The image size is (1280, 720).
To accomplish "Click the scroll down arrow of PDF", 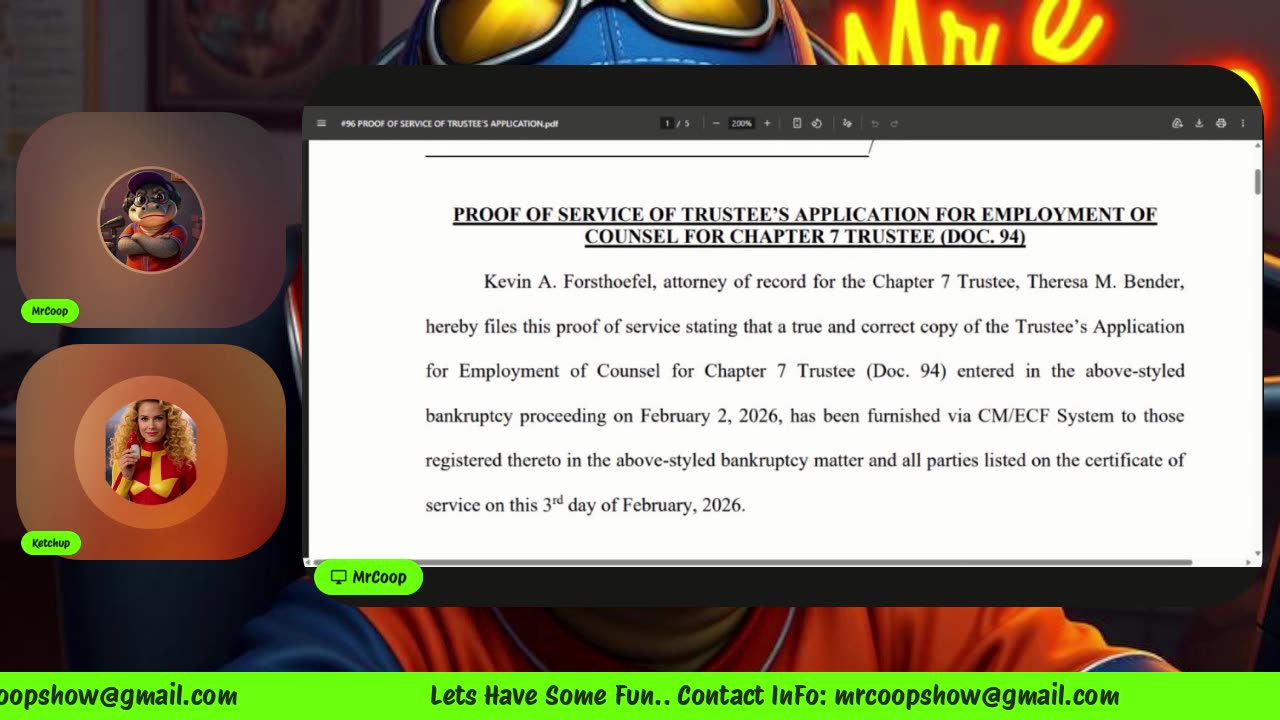I will tap(1257, 553).
